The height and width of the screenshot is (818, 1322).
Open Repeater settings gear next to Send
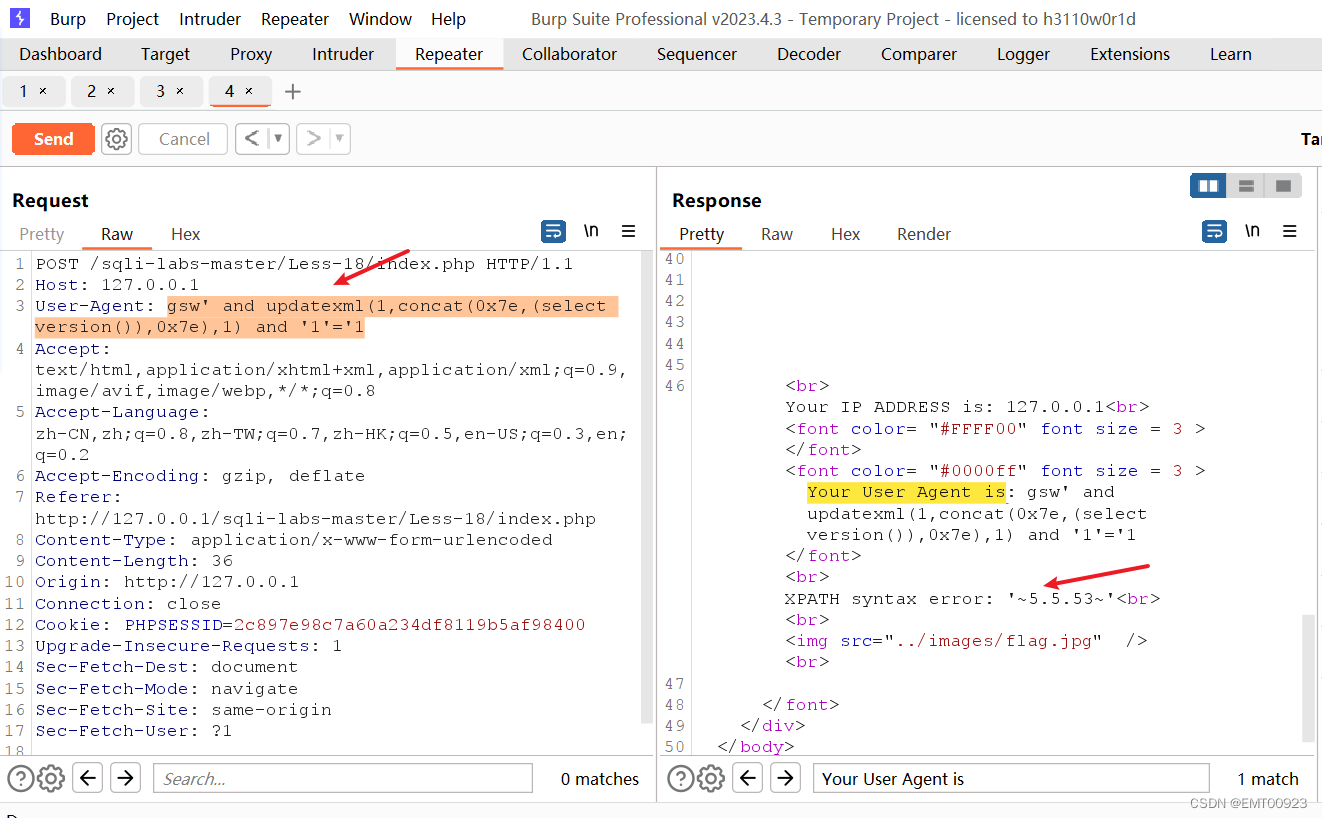117,139
